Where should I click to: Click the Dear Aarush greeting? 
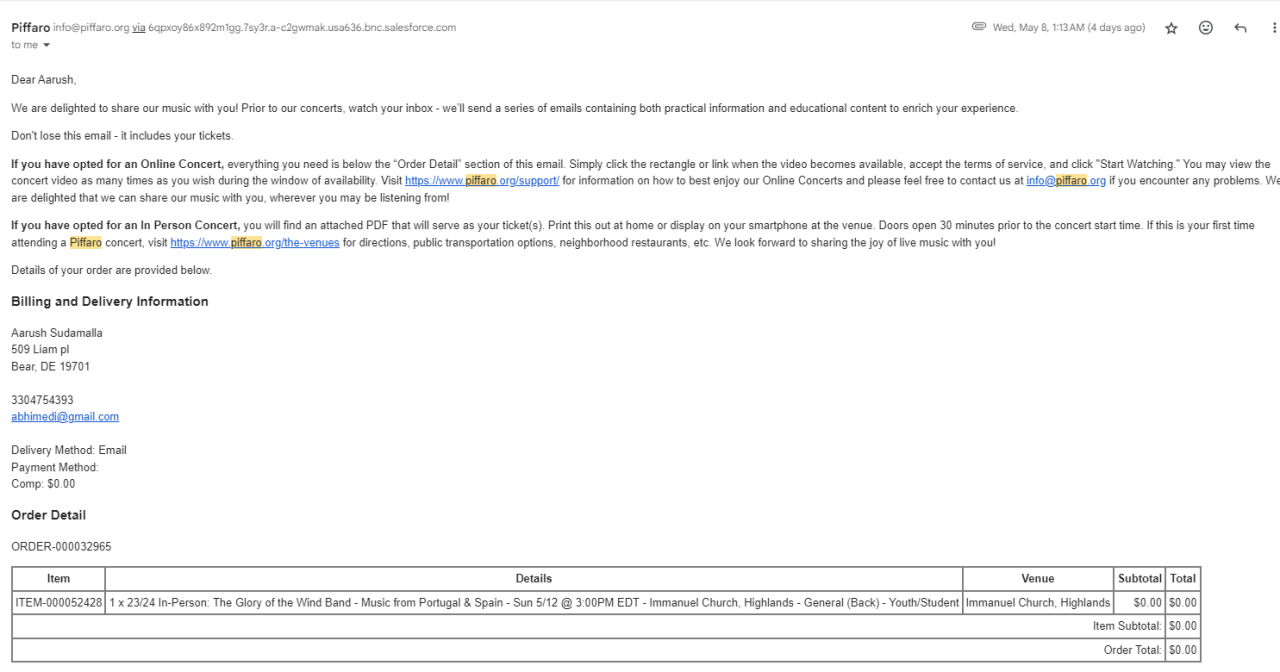44,79
